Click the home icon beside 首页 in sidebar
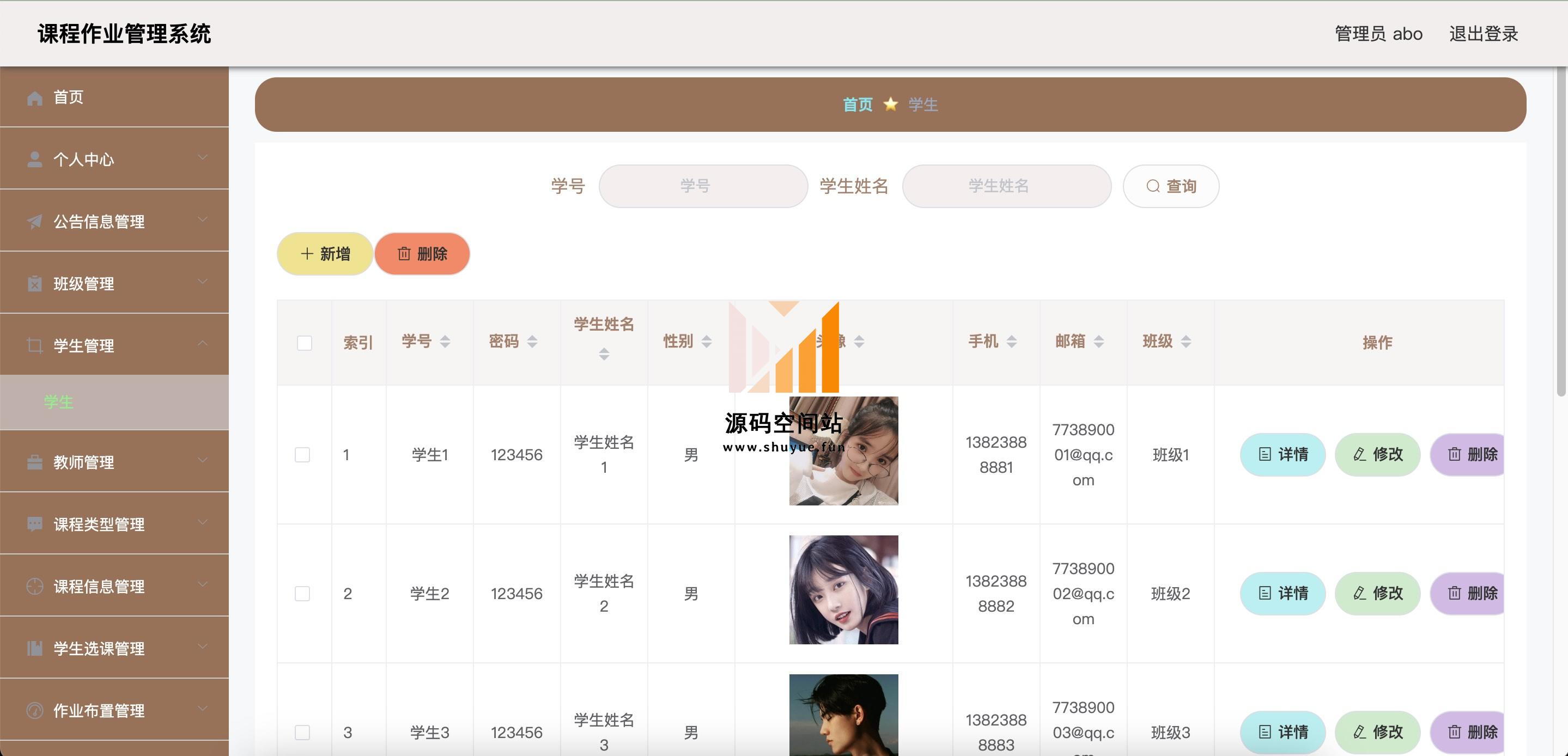 pos(35,97)
